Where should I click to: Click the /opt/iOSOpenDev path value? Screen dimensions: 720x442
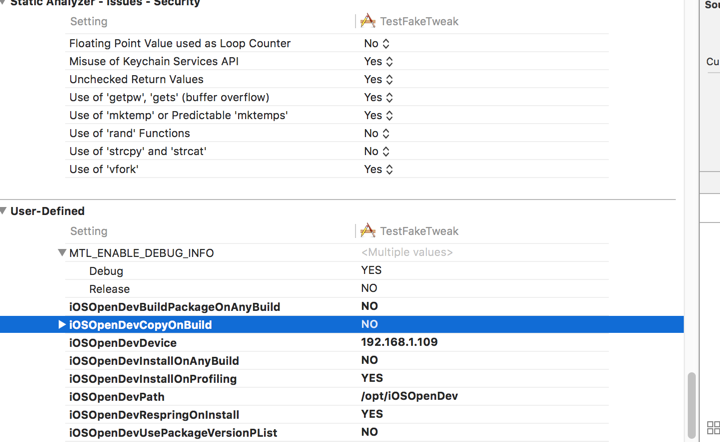[x=410, y=397]
